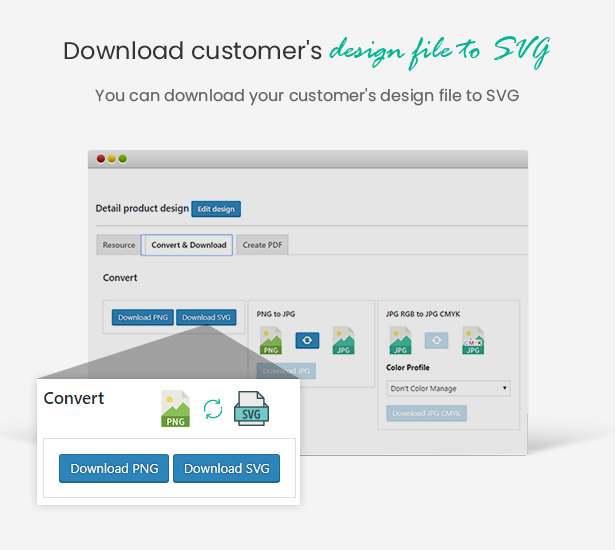Click the large SVG file icon in the callout

(x=251, y=408)
